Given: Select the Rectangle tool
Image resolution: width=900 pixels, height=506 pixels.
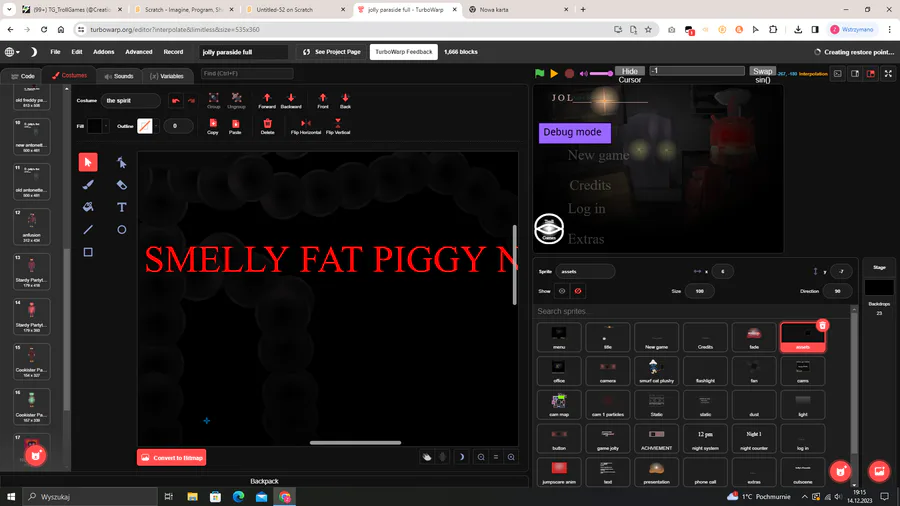Looking at the screenshot, I should click(88, 252).
